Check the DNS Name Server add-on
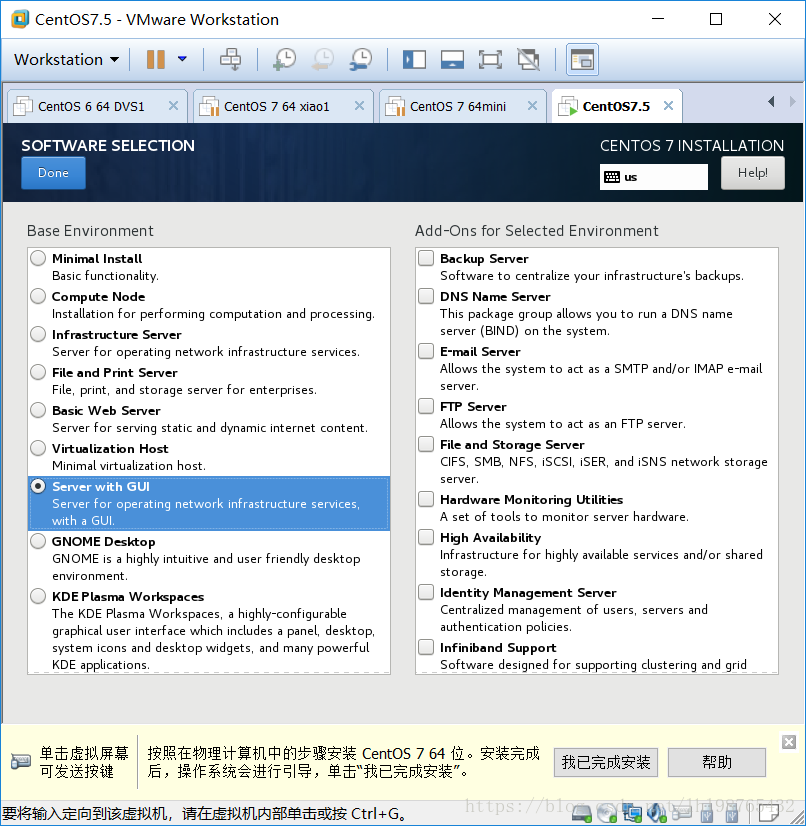806x826 pixels. pyautogui.click(x=426, y=296)
